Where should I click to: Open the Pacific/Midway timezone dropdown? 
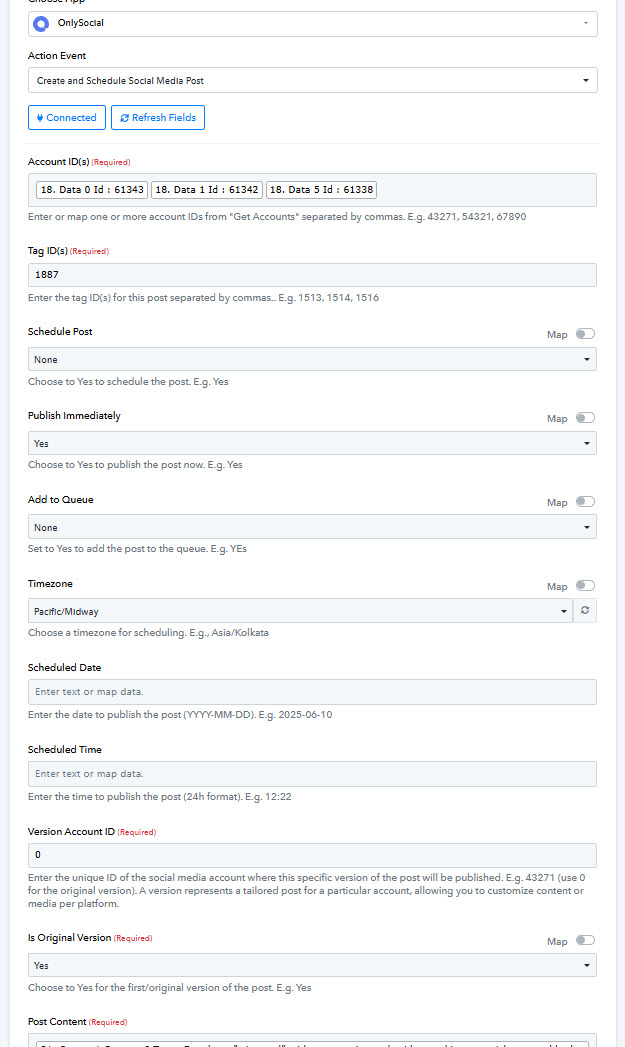pyautogui.click(x=300, y=611)
